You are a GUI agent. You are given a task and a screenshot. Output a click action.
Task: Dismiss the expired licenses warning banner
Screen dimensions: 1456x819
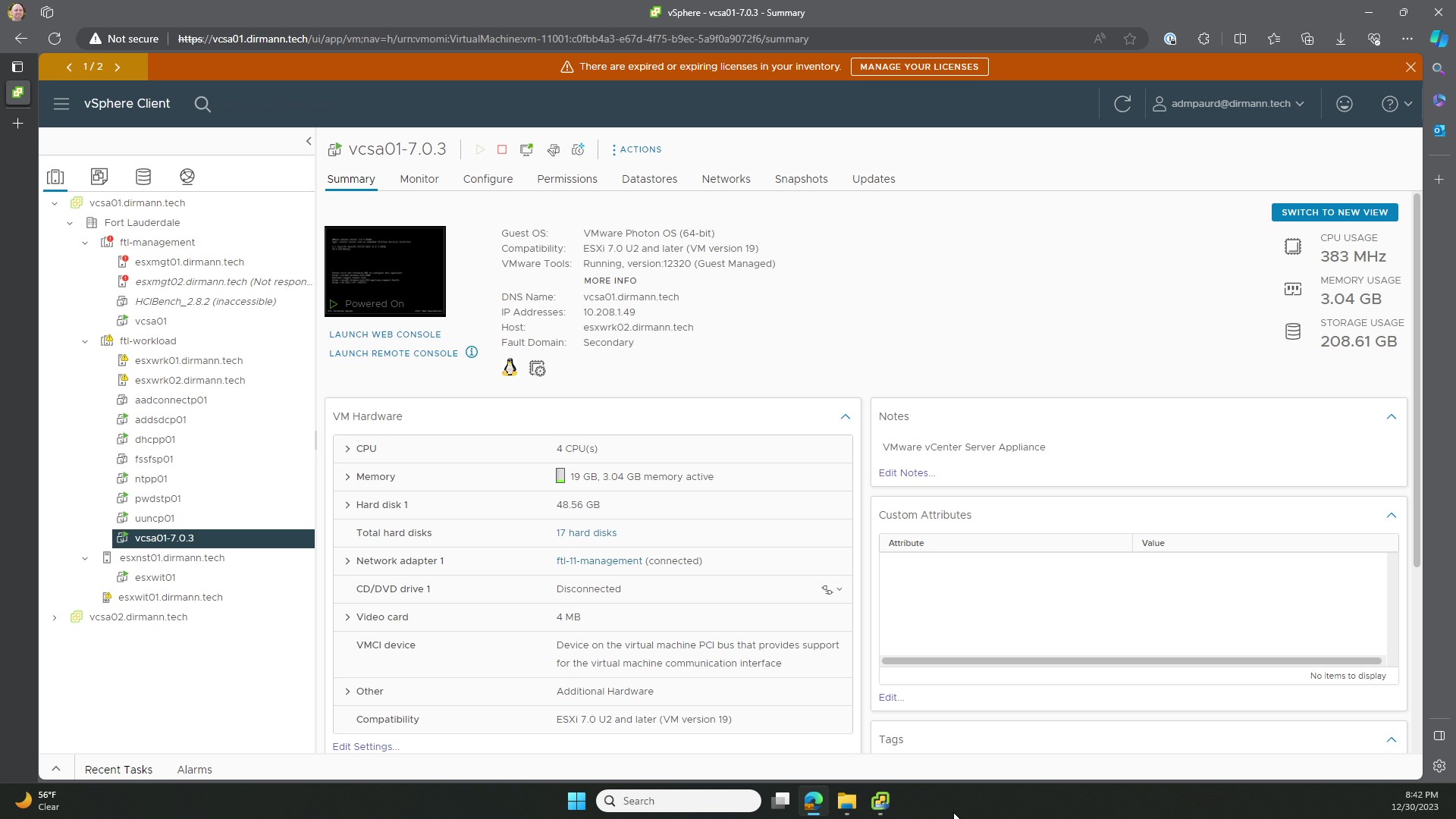pyautogui.click(x=1410, y=67)
